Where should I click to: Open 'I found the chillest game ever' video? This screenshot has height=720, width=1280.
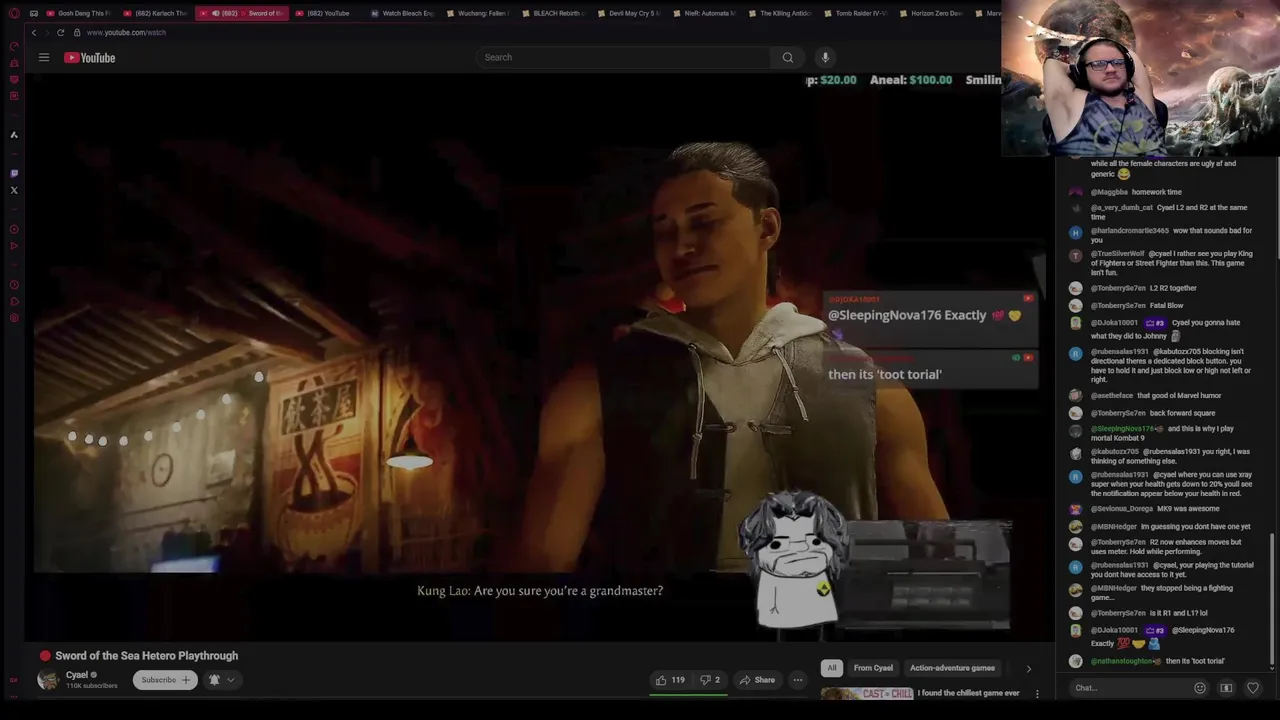click(968, 693)
